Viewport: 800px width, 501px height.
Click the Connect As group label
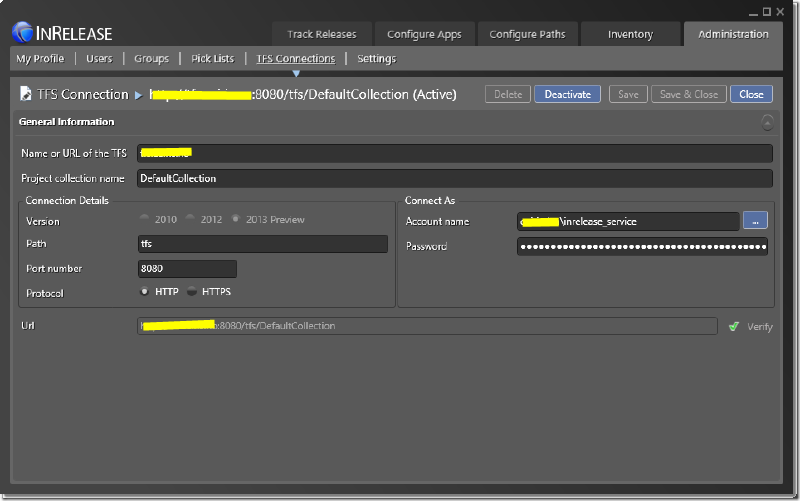tap(430, 201)
